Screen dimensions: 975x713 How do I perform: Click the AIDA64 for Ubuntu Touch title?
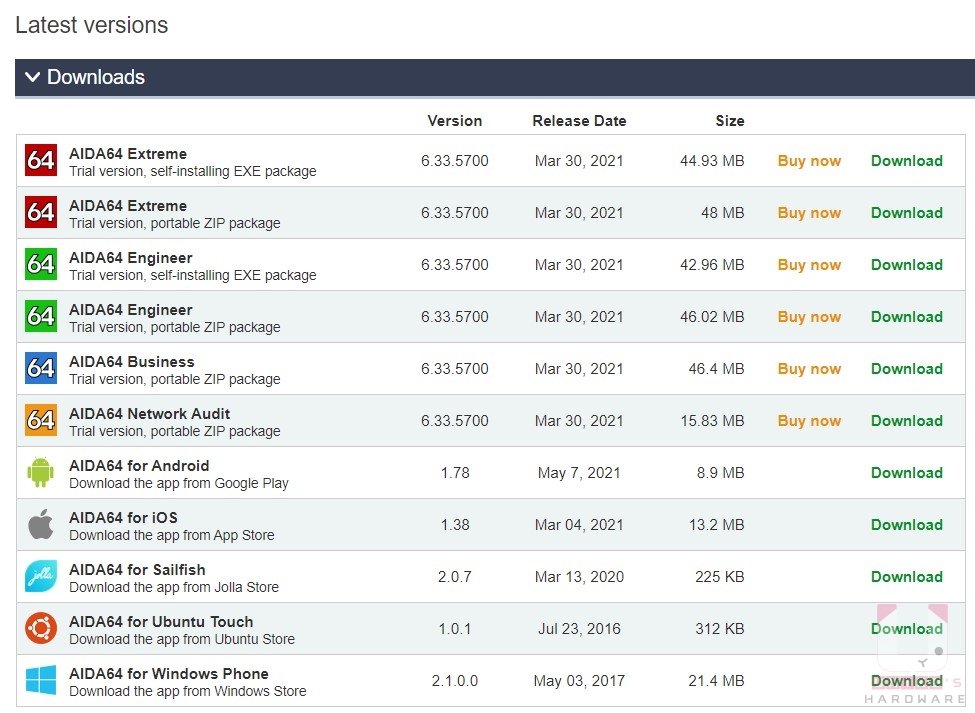point(161,622)
